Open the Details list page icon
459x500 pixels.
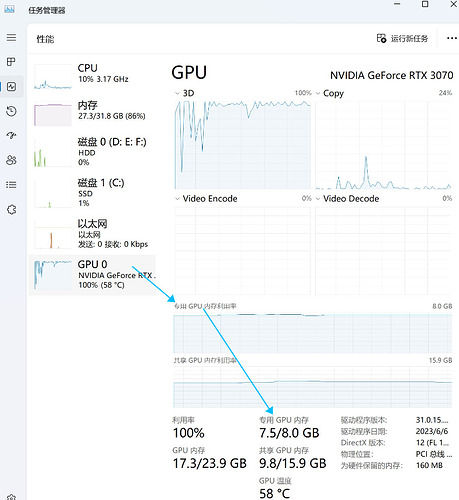coord(11,185)
